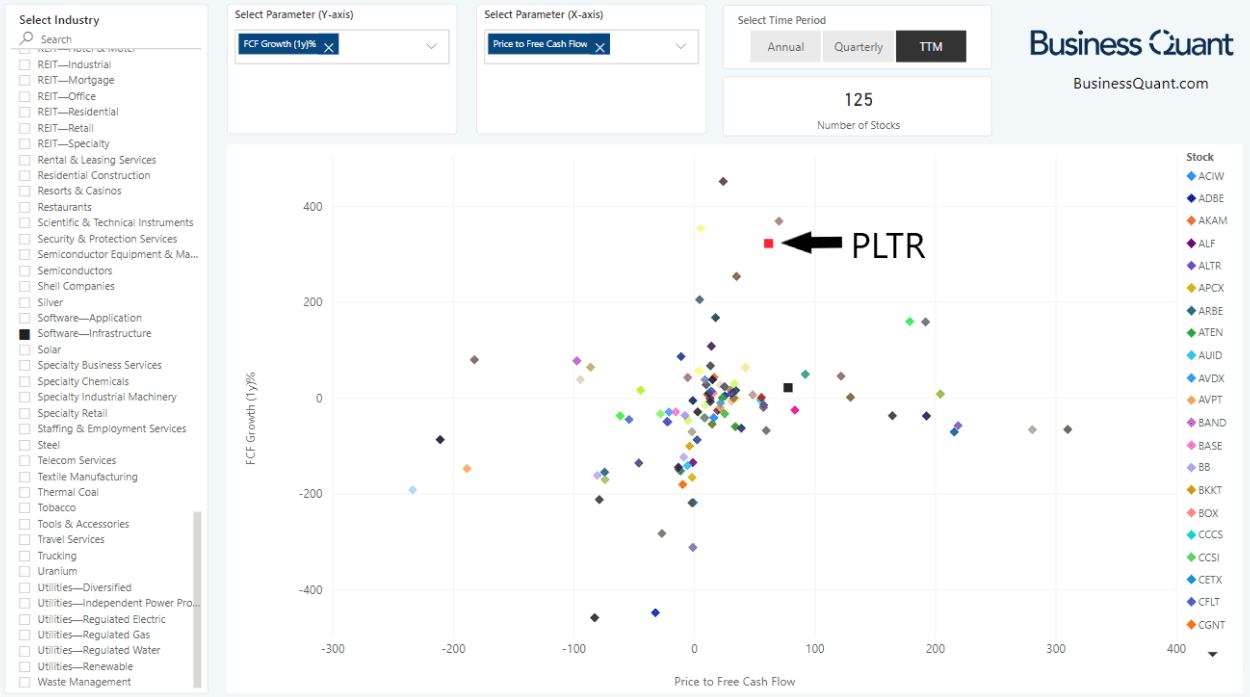
Task: Check the Solar industry checkbox
Action: click(25, 350)
